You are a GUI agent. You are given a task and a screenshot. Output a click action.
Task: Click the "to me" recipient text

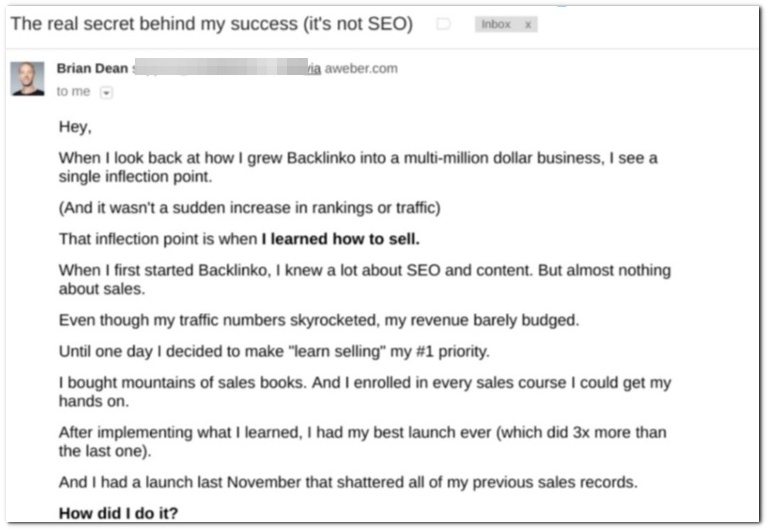pyautogui.click(x=73, y=91)
